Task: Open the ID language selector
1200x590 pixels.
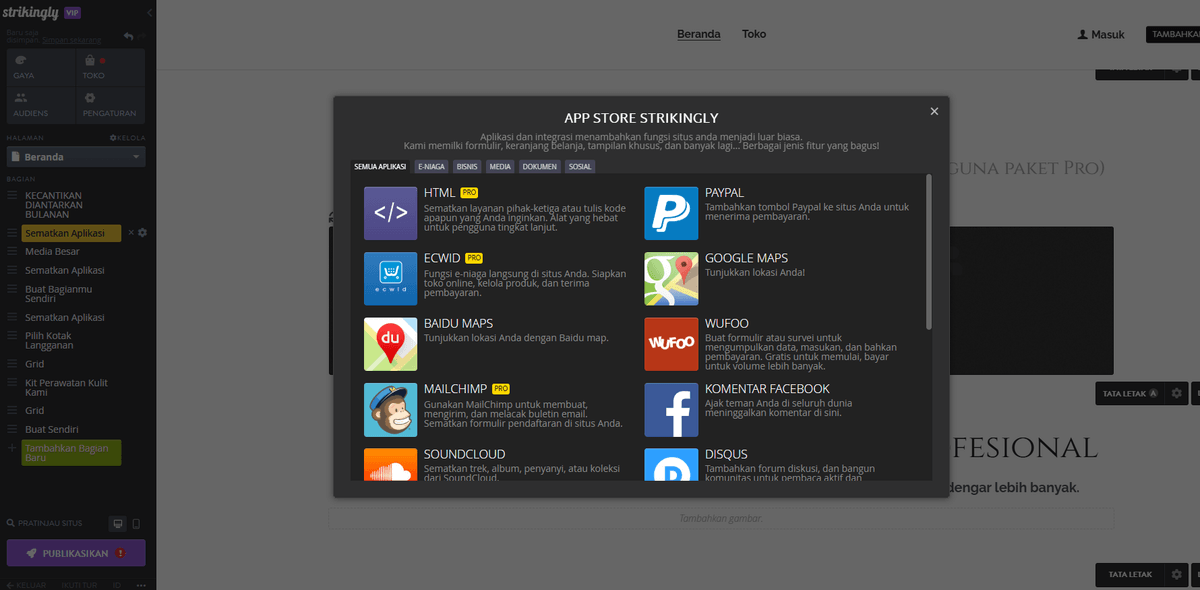Action: 115,585
